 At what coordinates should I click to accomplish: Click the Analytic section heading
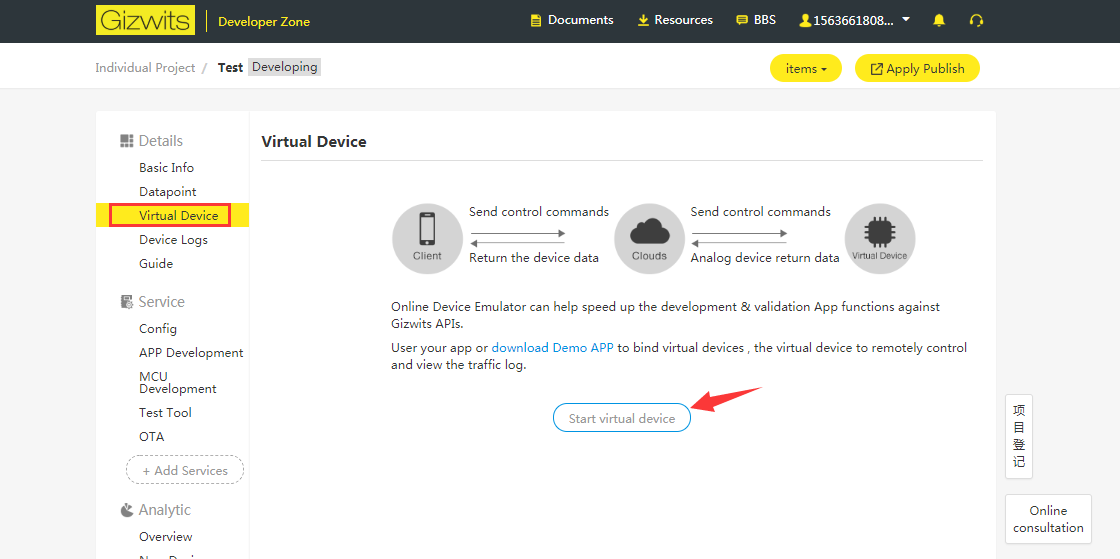point(164,510)
